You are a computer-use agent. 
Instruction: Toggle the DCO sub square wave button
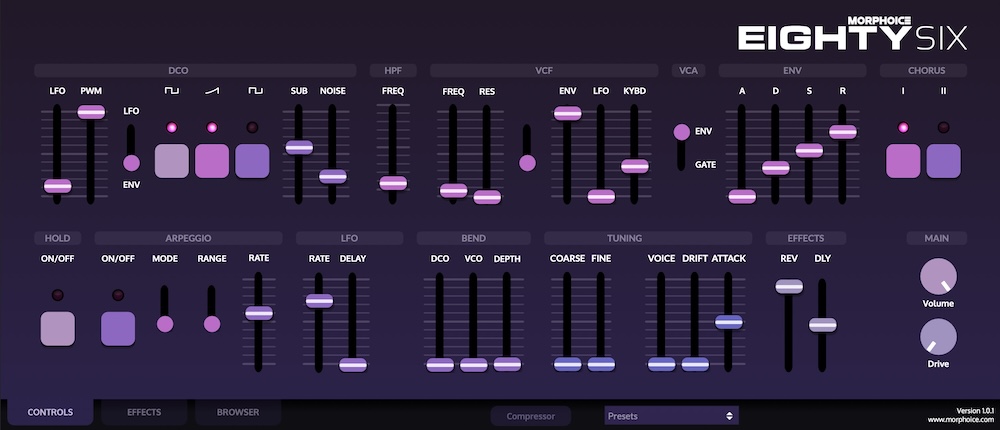(x=253, y=161)
